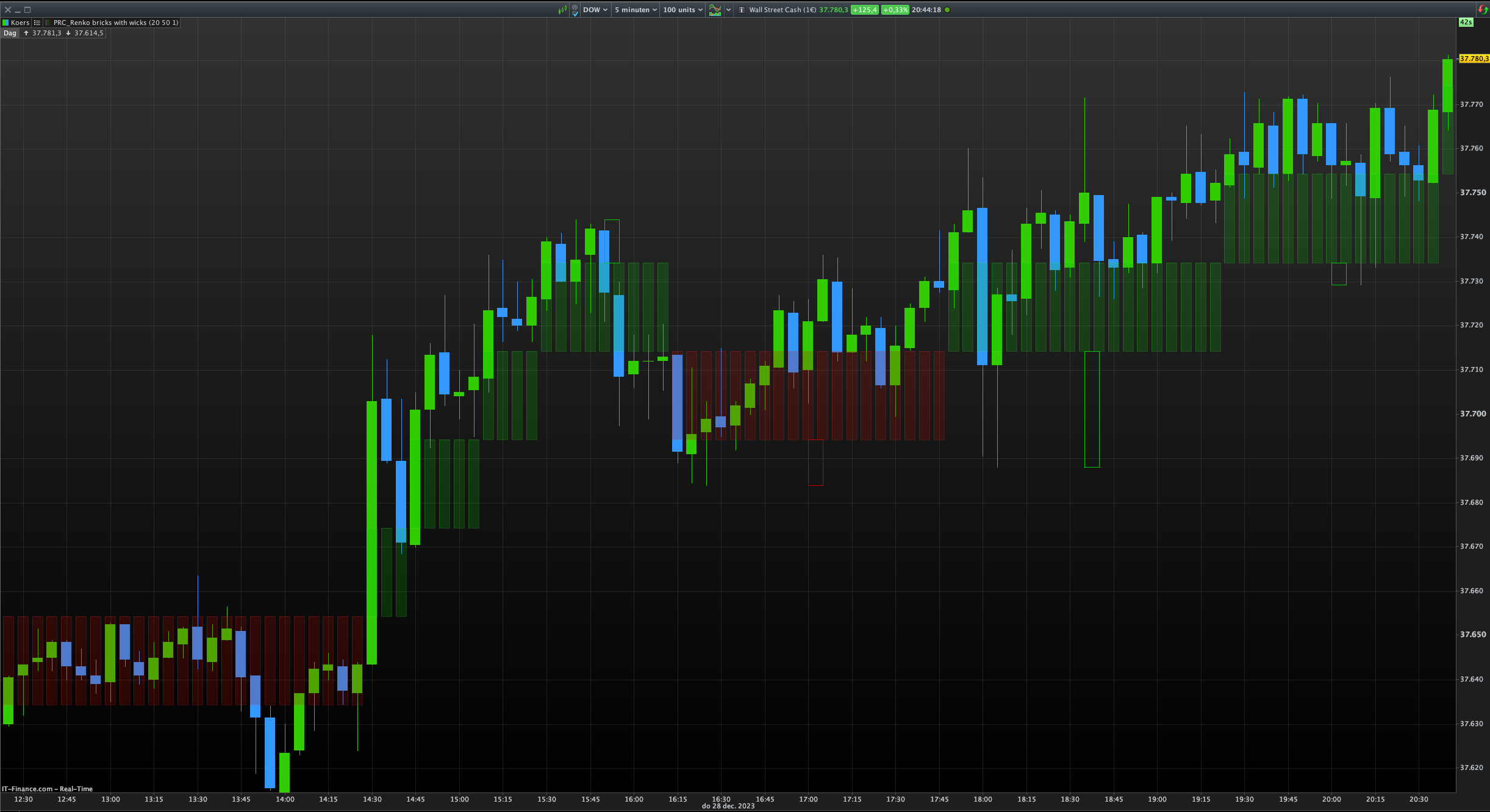This screenshot has width=1490, height=812.
Task: Open the list settings icon next to Koers
Action: [37, 23]
